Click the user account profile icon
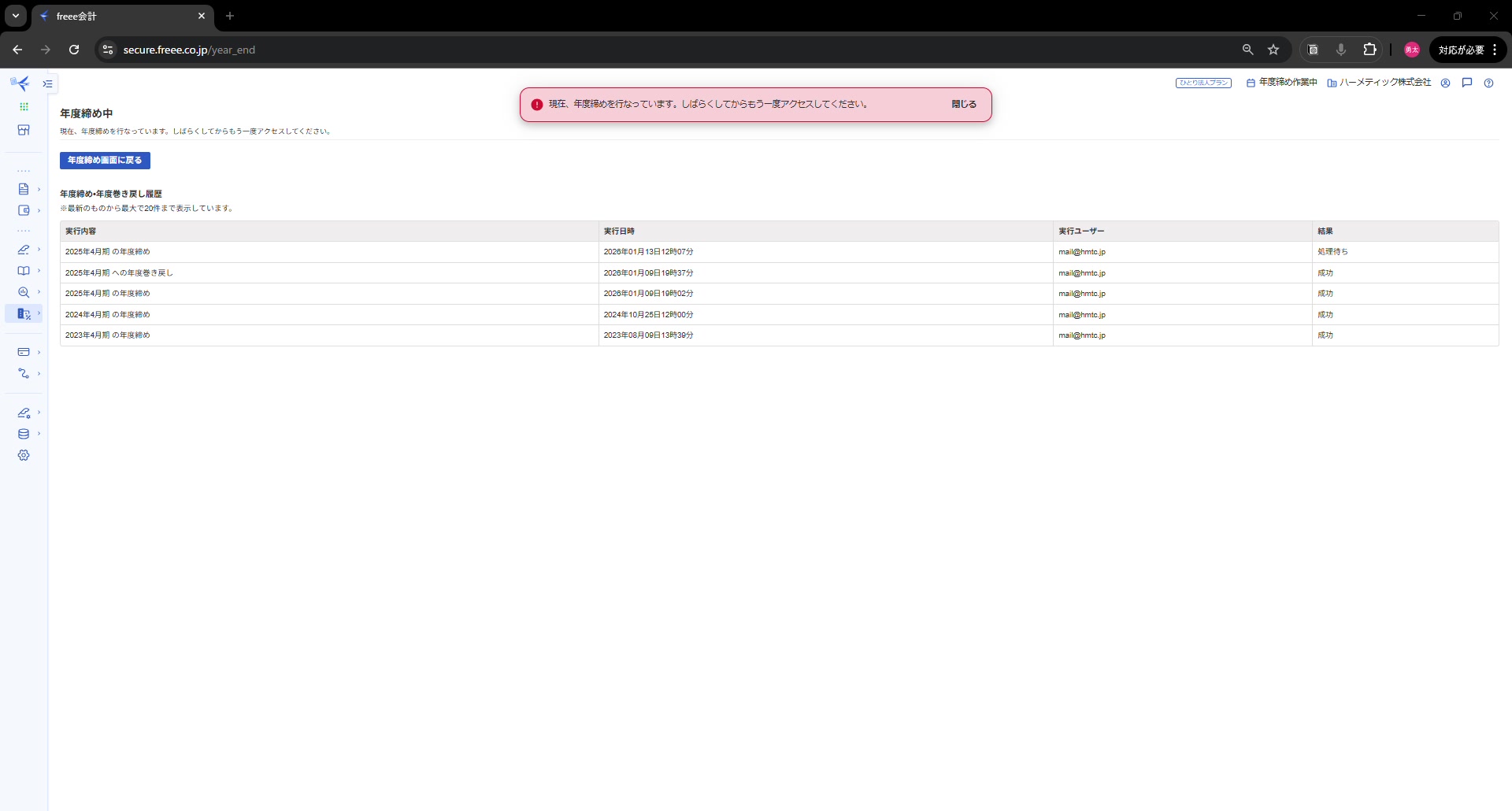 1445,83
